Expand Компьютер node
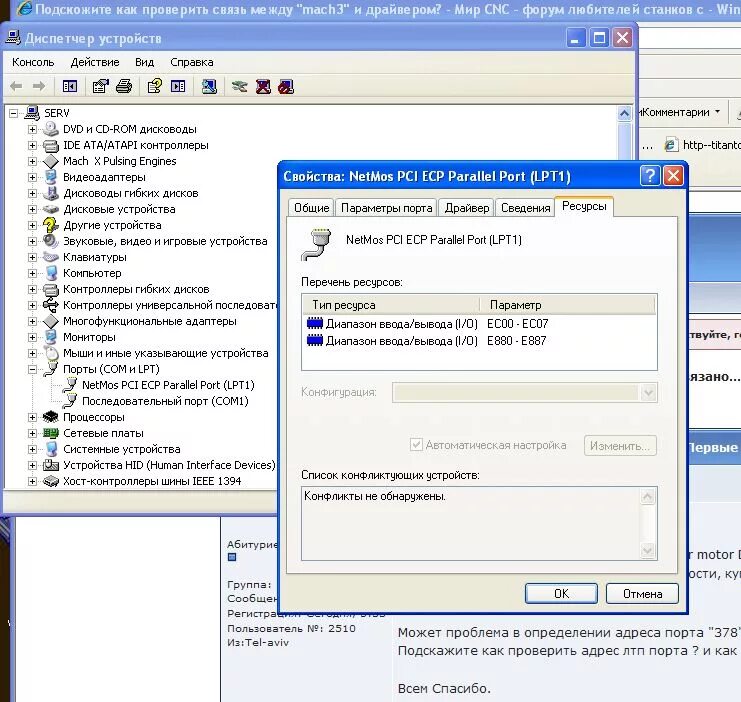 tap(32, 273)
